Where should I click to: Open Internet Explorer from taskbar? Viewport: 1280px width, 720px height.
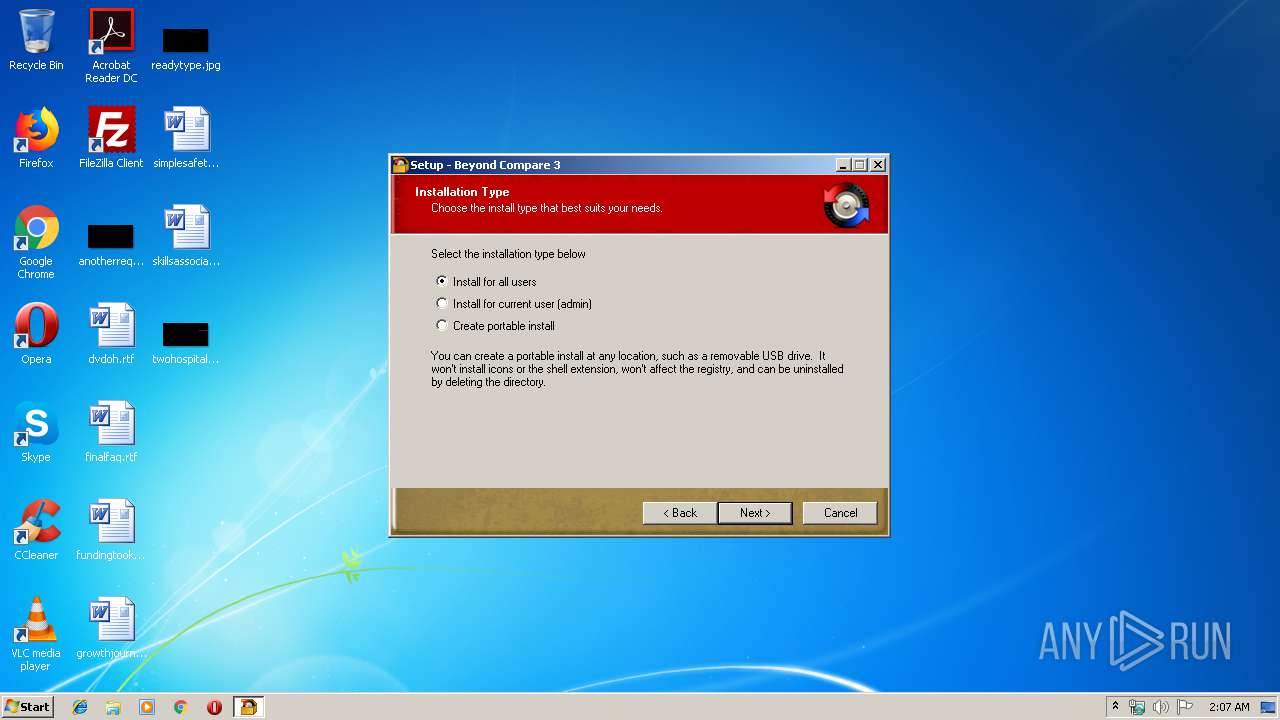click(80, 707)
